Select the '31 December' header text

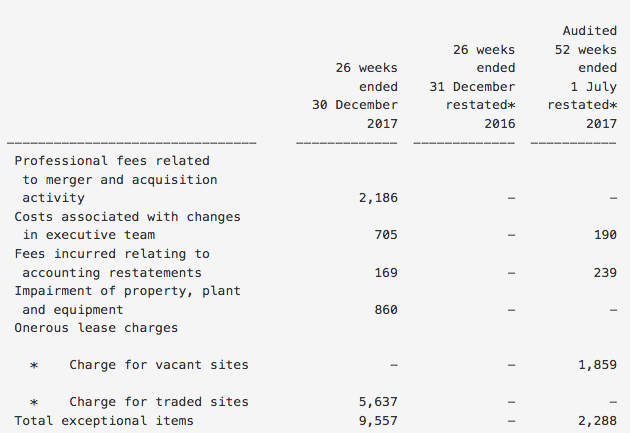coord(472,87)
